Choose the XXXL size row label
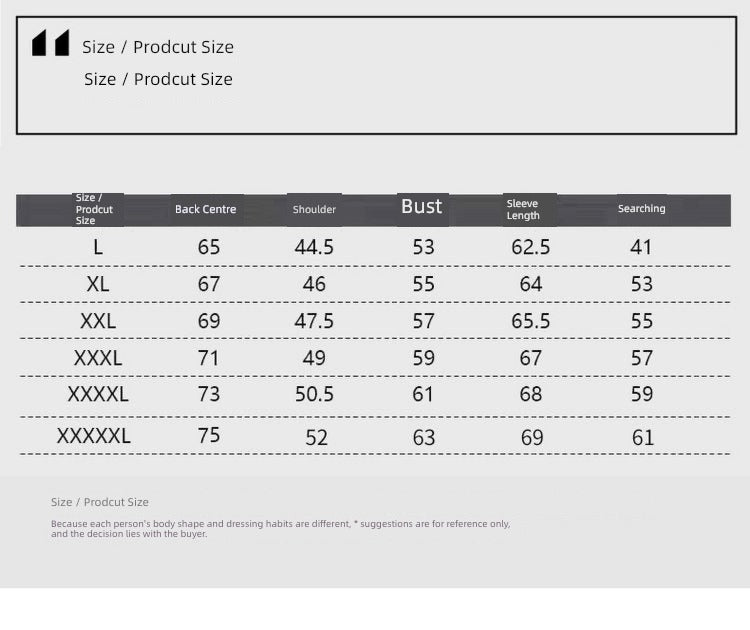 [98, 358]
